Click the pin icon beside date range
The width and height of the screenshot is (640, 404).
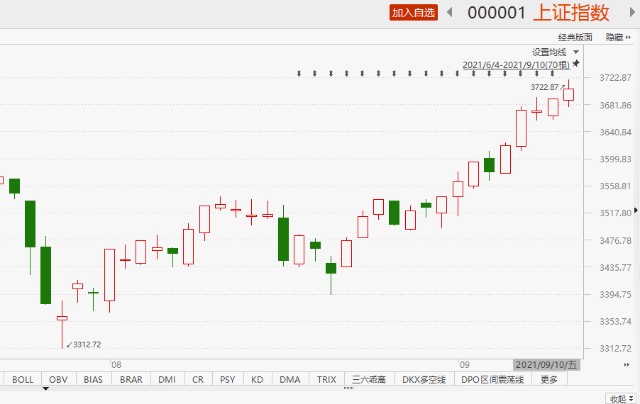tap(576, 64)
